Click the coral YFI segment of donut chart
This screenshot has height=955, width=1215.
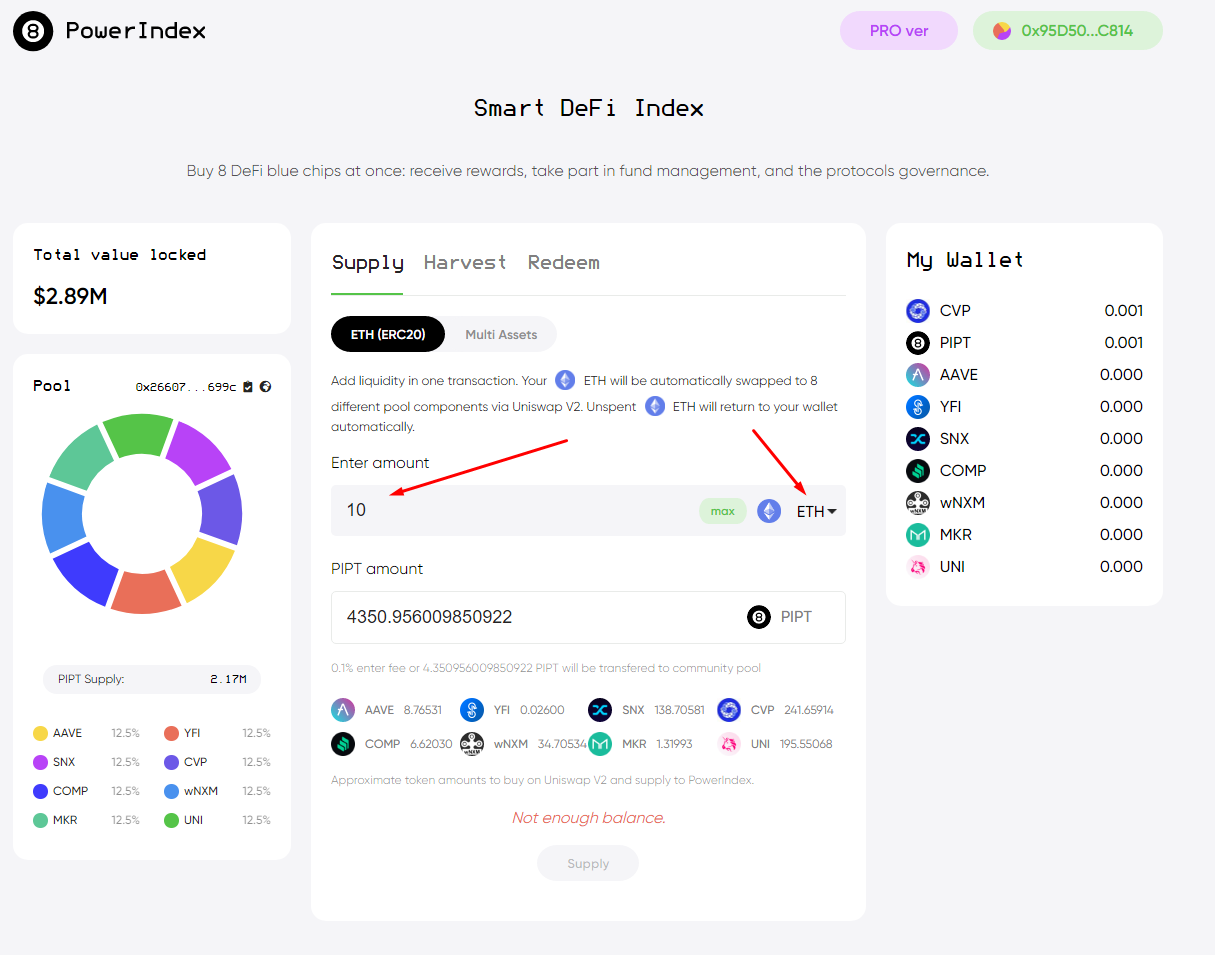point(145,591)
